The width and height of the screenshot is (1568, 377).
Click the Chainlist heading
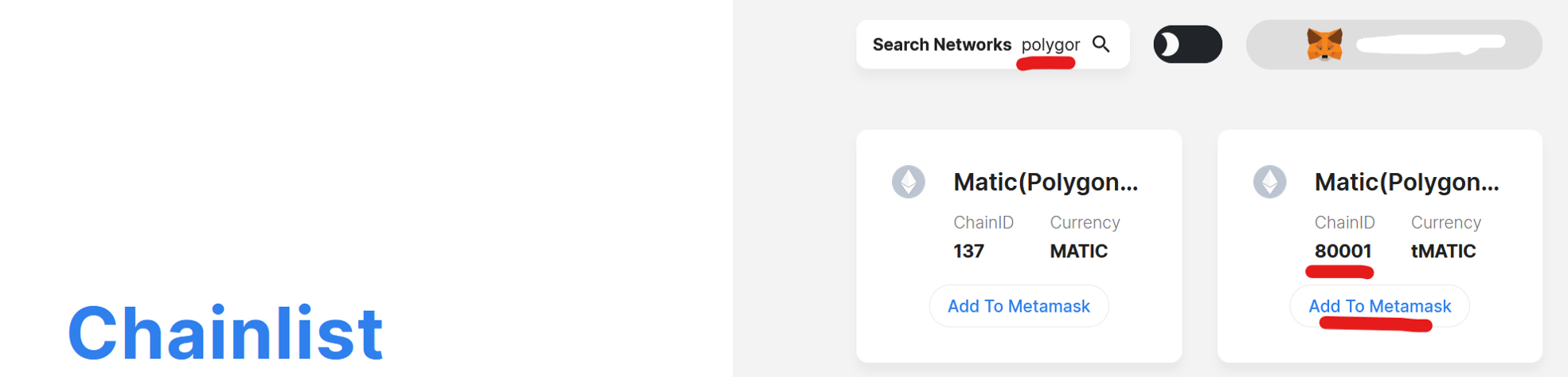click(225, 332)
